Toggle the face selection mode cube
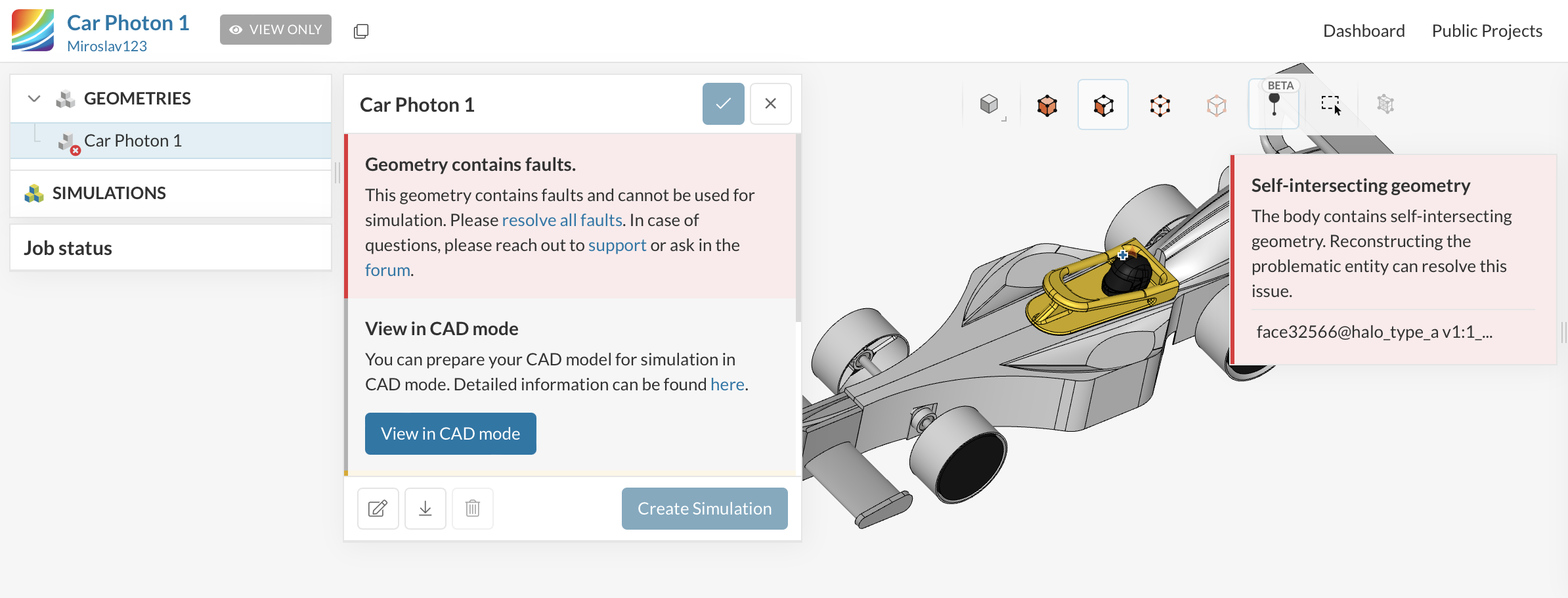1568x598 pixels. [x=1103, y=105]
